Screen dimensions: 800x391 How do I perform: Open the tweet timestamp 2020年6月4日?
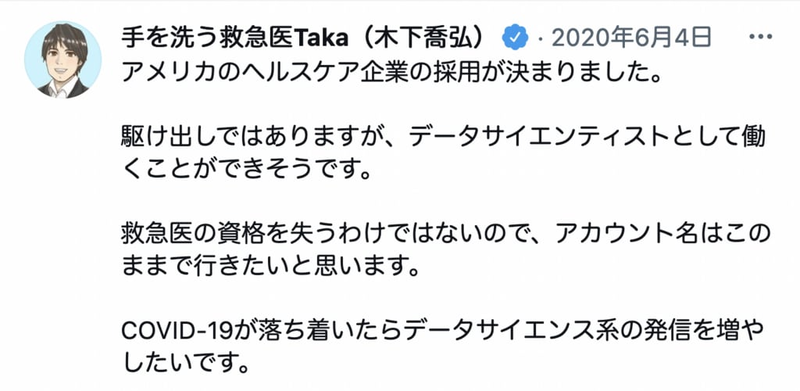click(631, 37)
